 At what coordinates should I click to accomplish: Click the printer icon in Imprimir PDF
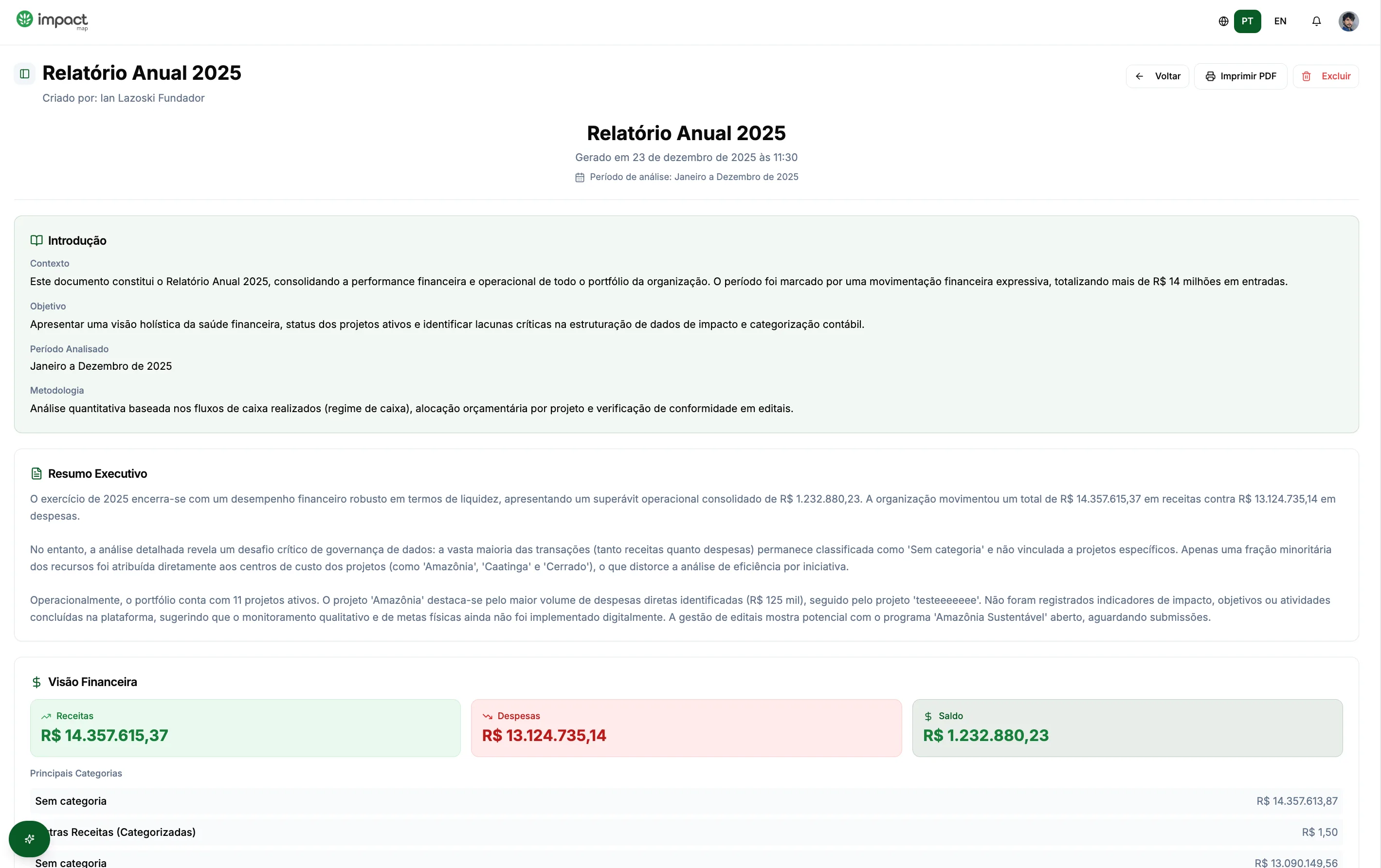click(x=1210, y=76)
